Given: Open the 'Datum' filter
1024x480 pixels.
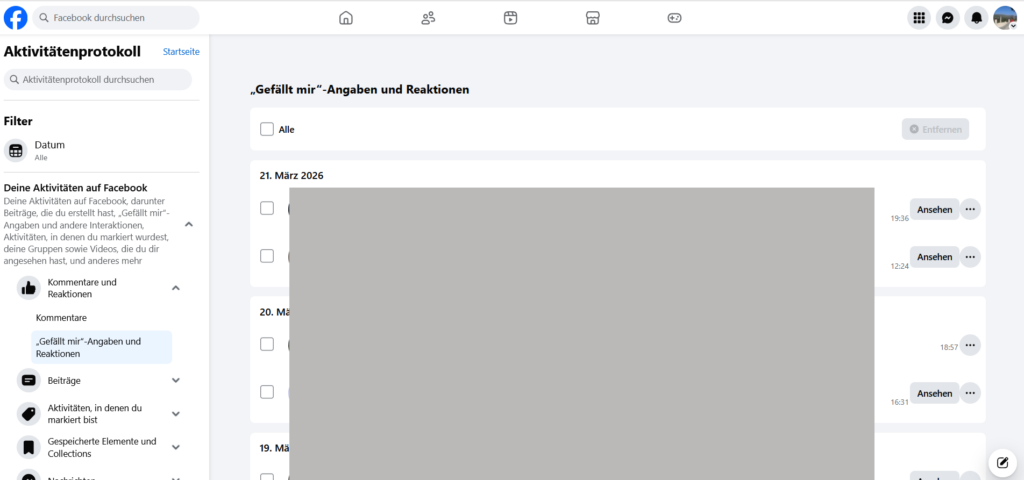Looking at the screenshot, I should (x=50, y=150).
